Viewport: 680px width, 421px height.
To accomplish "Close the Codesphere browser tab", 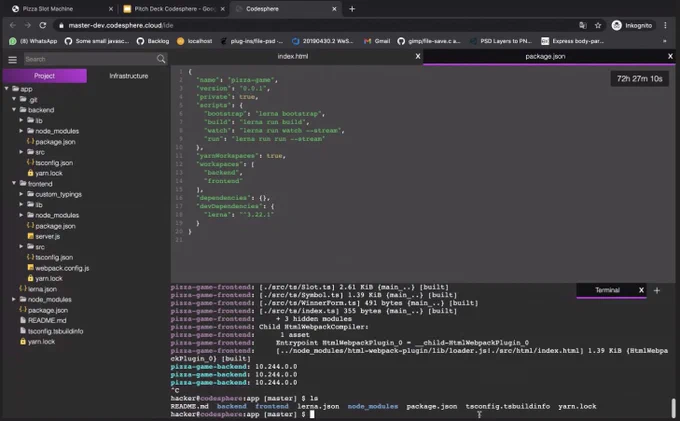I will pyautogui.click(x=334, y=9).
